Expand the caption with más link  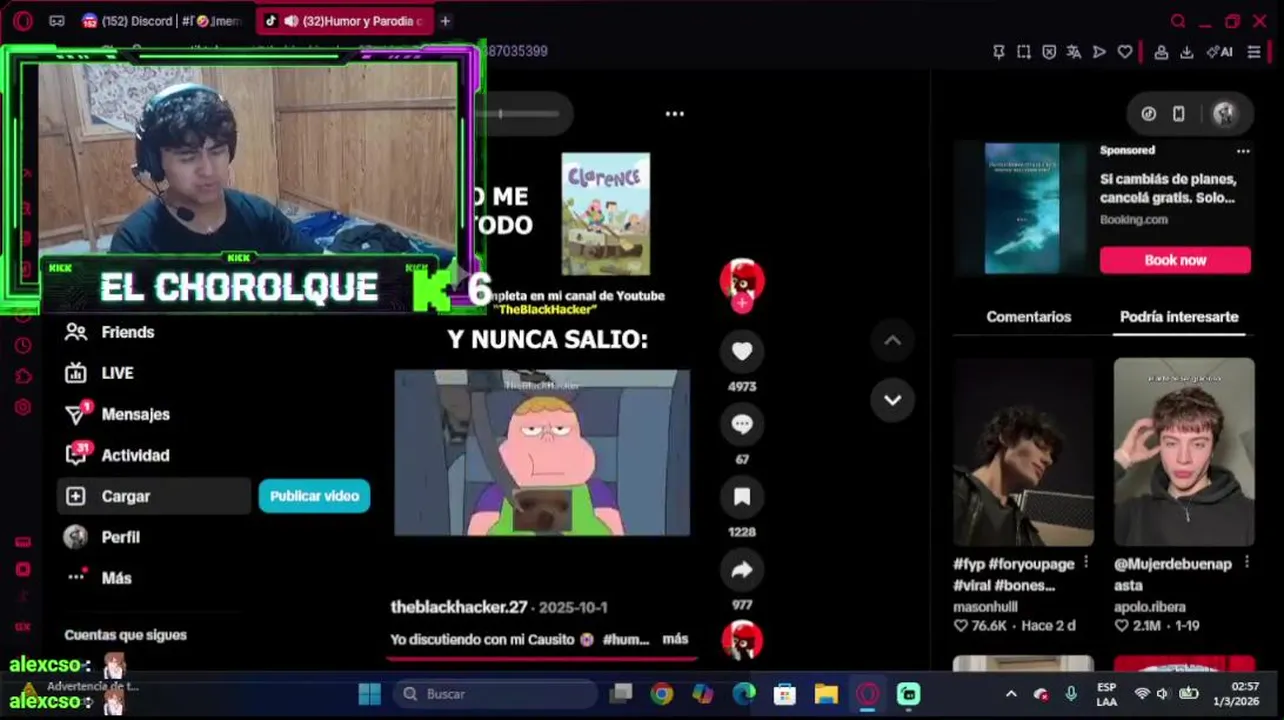coord(675,639)
